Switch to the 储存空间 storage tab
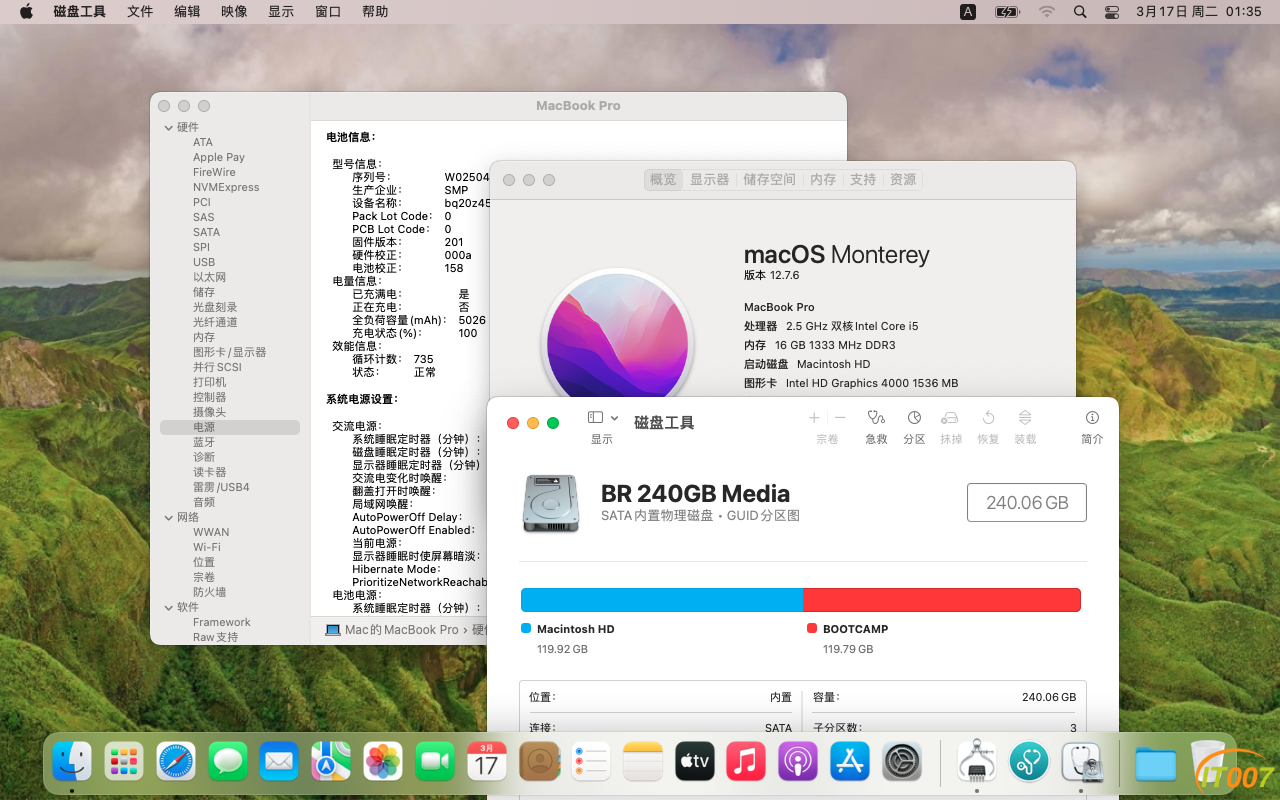The width and height of the screenshot is (1280, 800). coord(769,180)
